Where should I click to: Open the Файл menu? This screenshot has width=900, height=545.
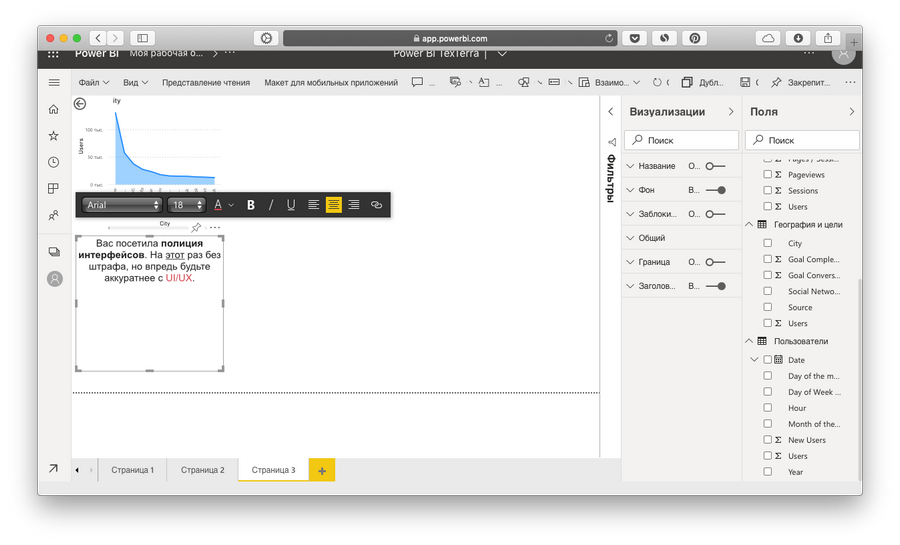coord(94,83)
